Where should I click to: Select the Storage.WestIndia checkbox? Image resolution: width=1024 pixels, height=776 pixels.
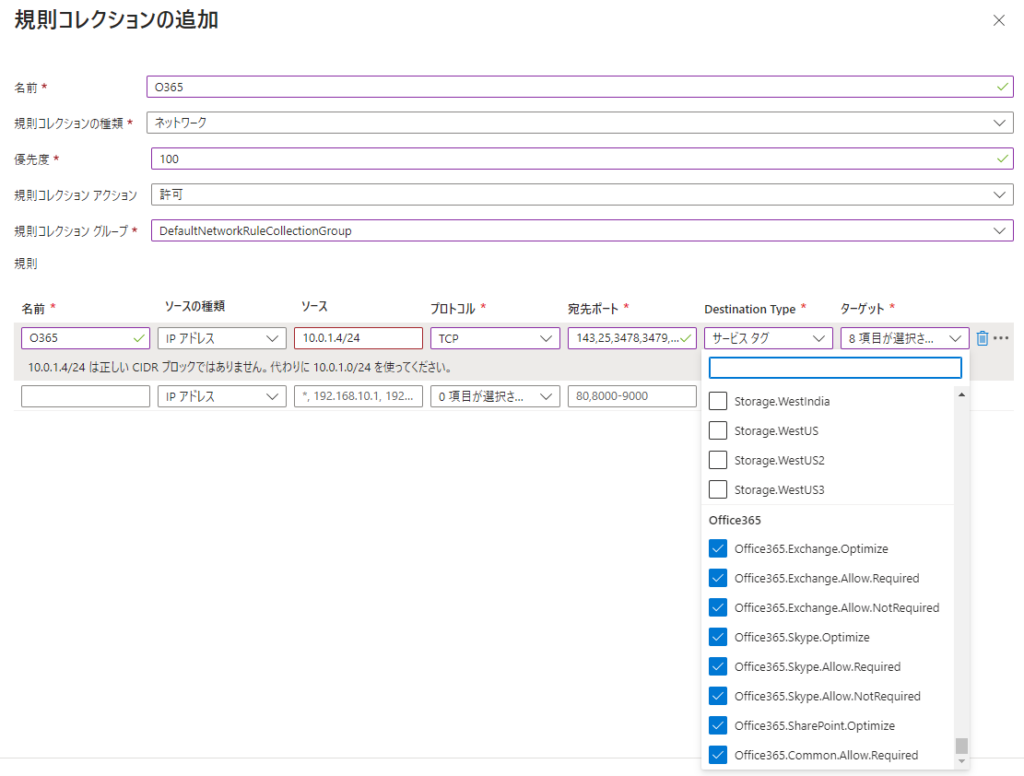(717, 401)
